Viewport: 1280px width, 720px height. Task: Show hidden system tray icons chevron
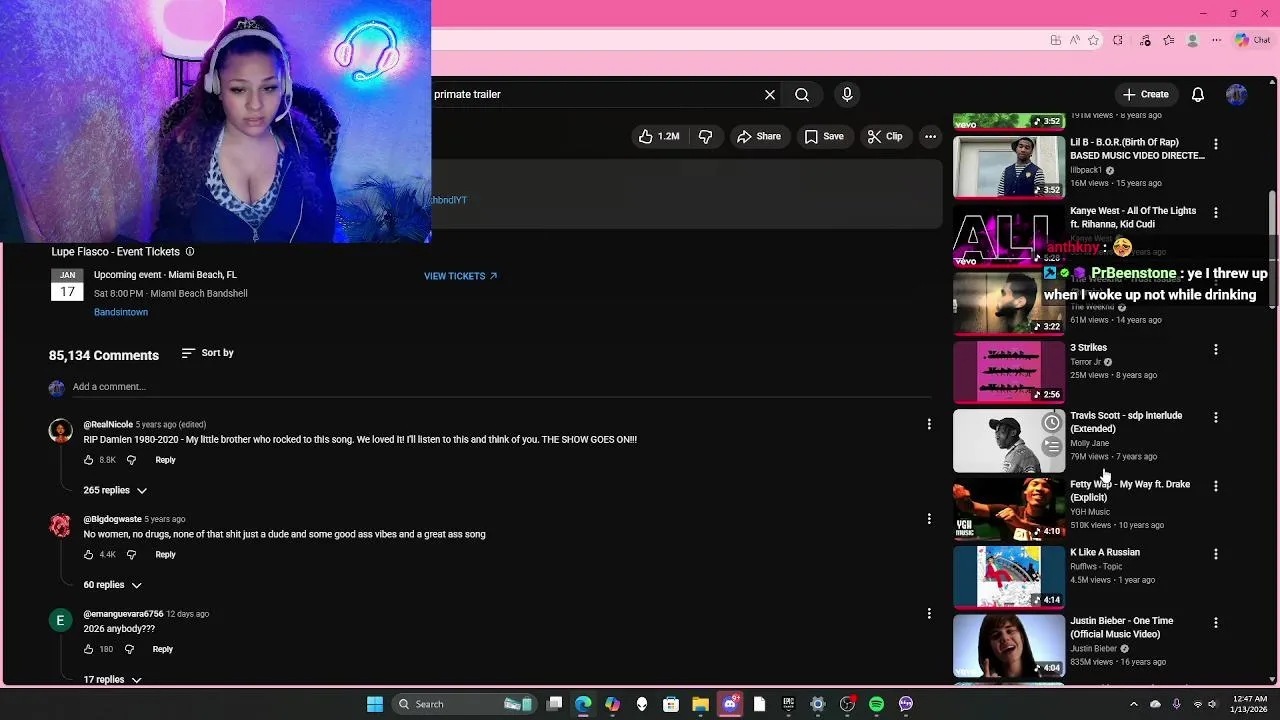[1133, 704]
